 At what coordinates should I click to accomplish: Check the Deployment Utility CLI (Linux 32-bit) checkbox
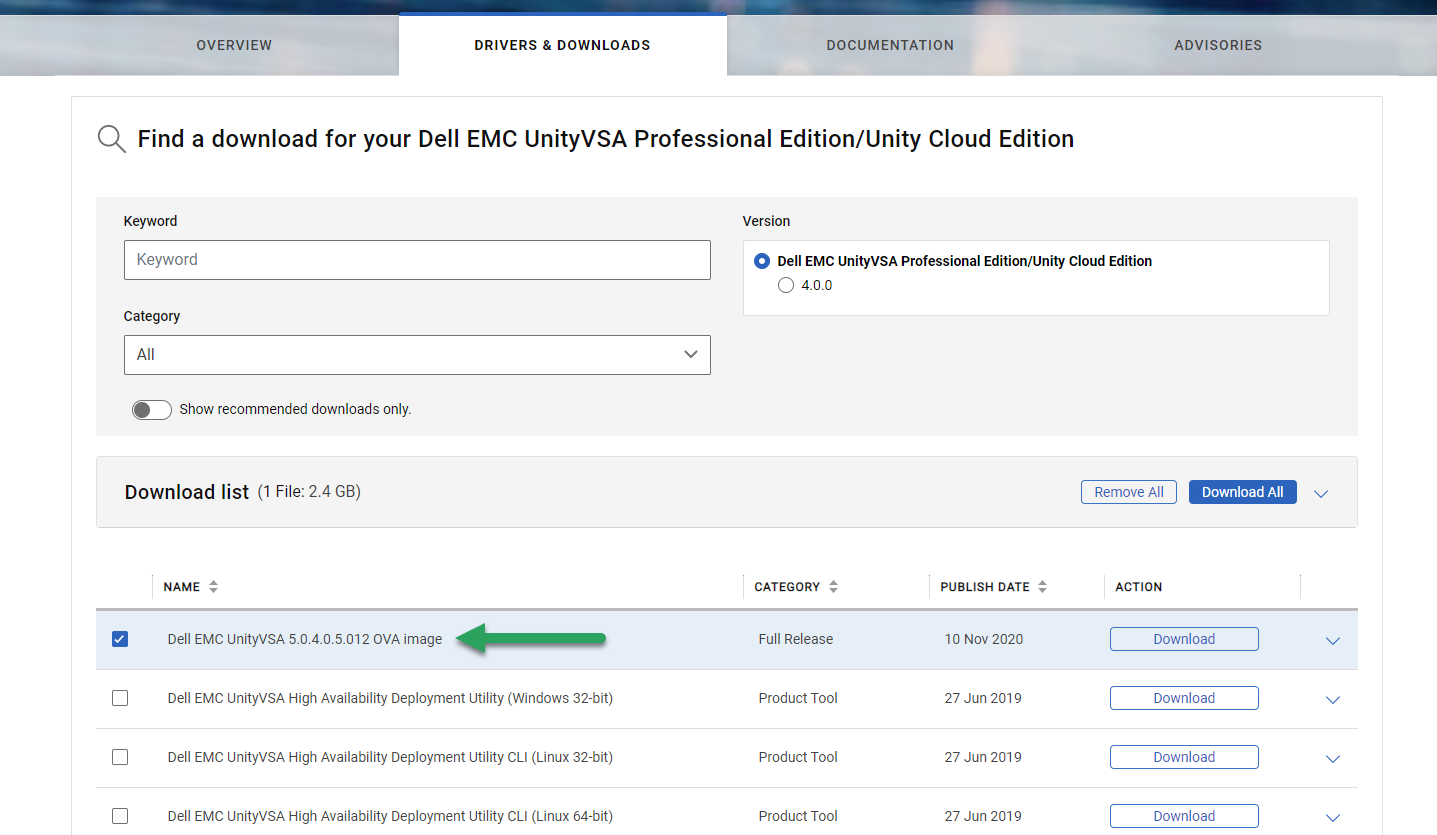click(120, 757)
